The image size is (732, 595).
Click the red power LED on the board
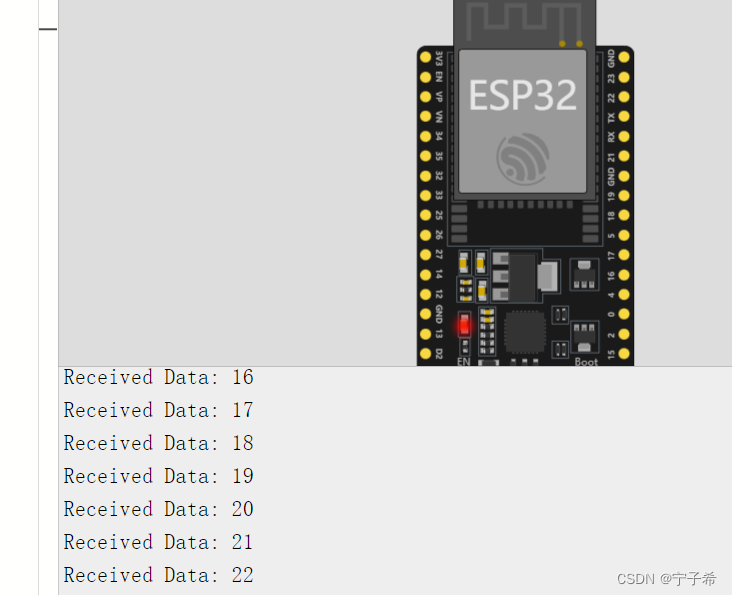[464, 325]
